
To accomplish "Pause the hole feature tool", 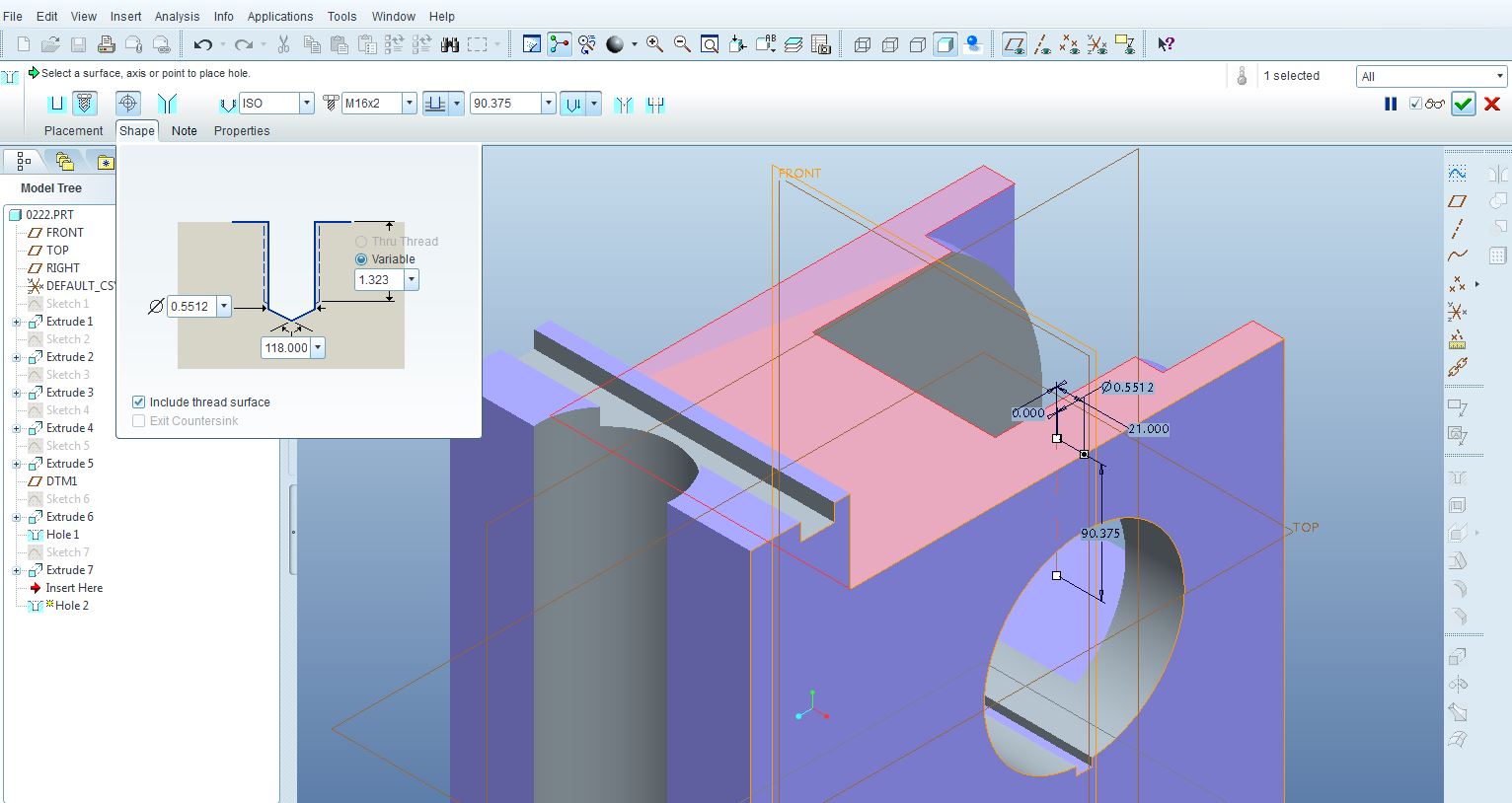I will [x=1391, y=104].
